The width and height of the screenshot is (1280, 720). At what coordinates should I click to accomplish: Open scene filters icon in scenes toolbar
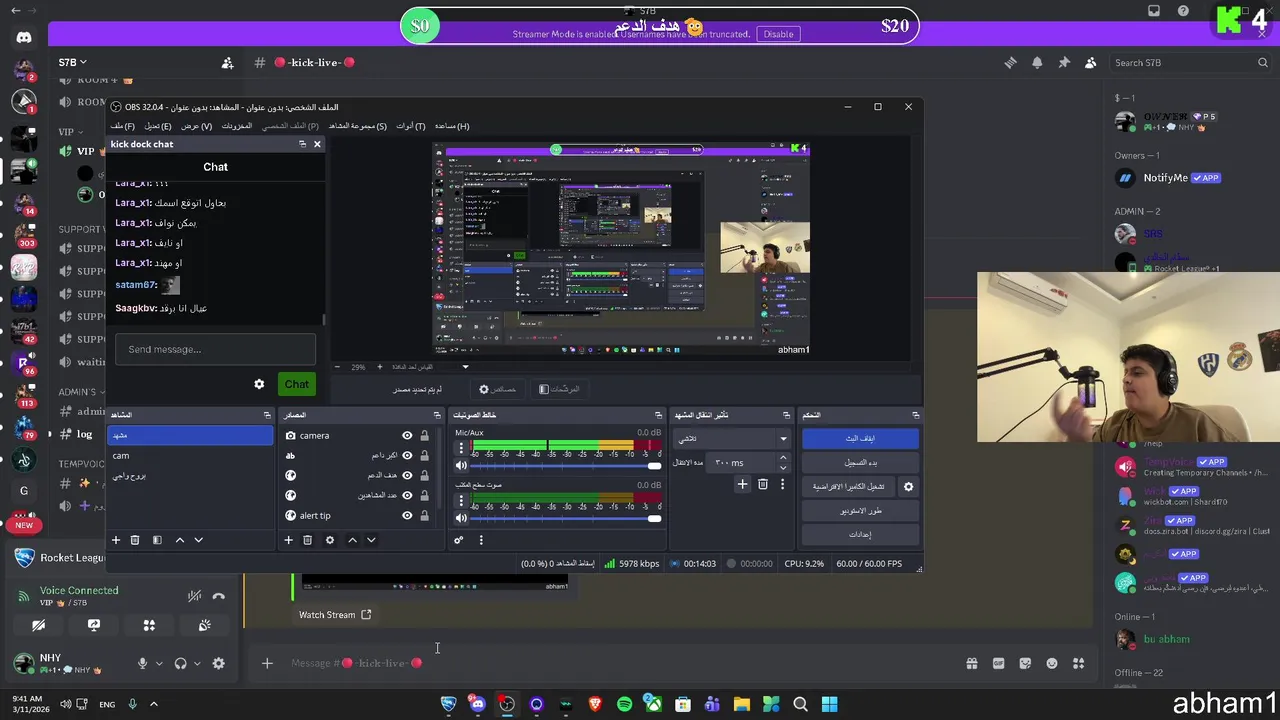[157, 540]
